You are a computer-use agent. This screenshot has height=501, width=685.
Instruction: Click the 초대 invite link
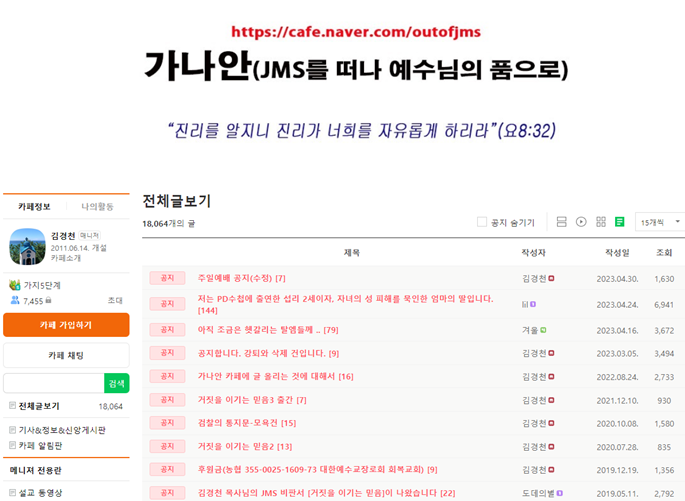115,301
